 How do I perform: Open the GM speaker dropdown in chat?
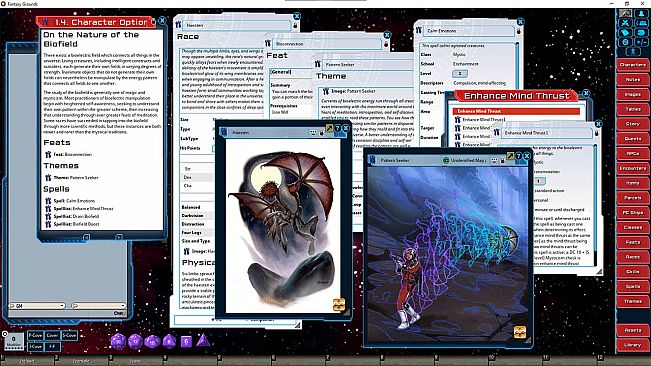[37, 306]
